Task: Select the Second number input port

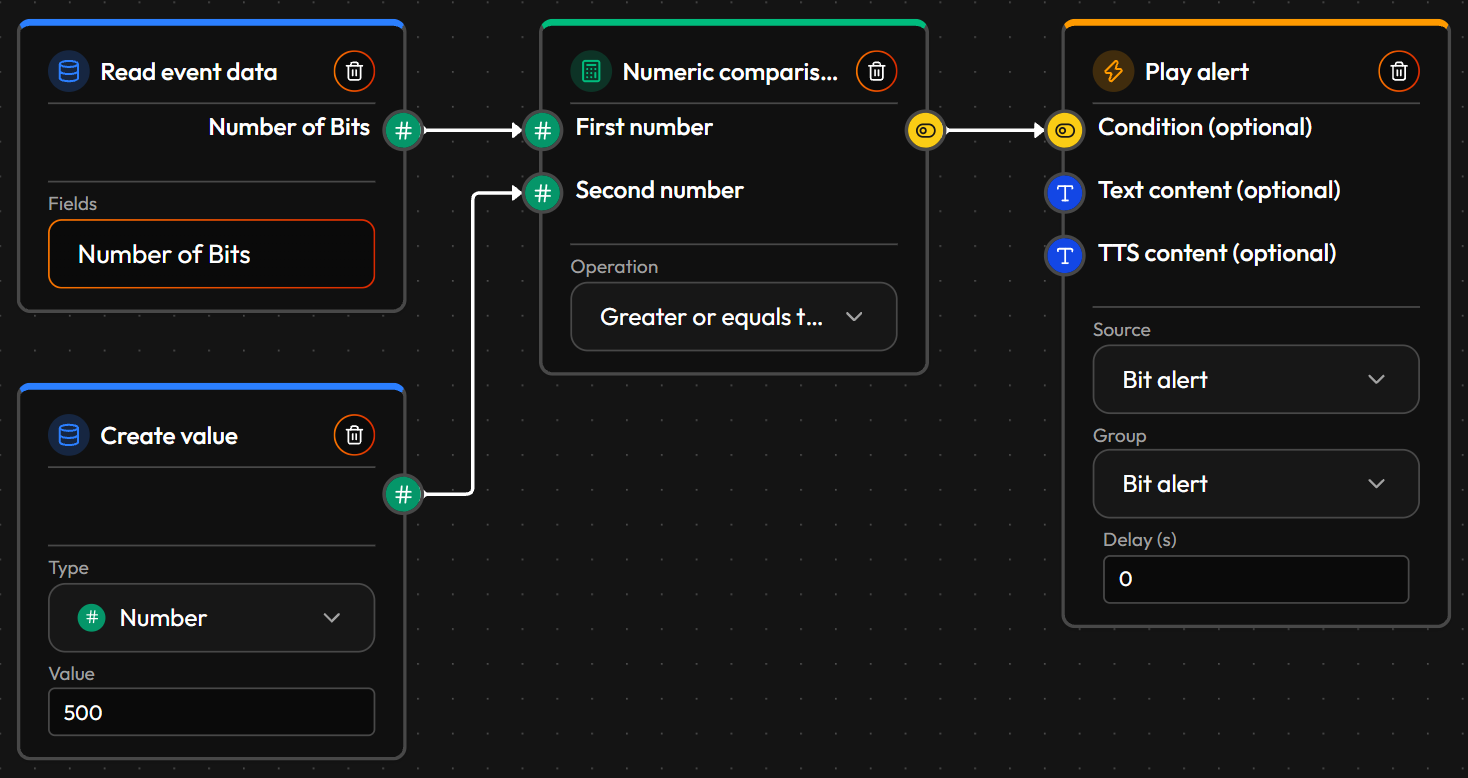Action: pos(542,192)
